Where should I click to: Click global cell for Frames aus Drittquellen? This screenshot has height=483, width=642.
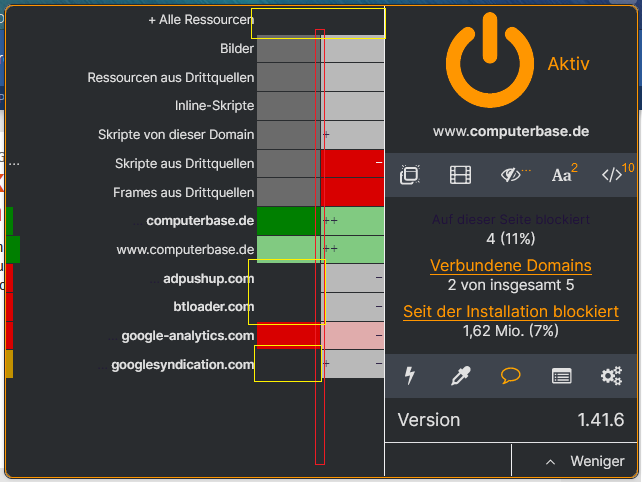coord(289,192)
